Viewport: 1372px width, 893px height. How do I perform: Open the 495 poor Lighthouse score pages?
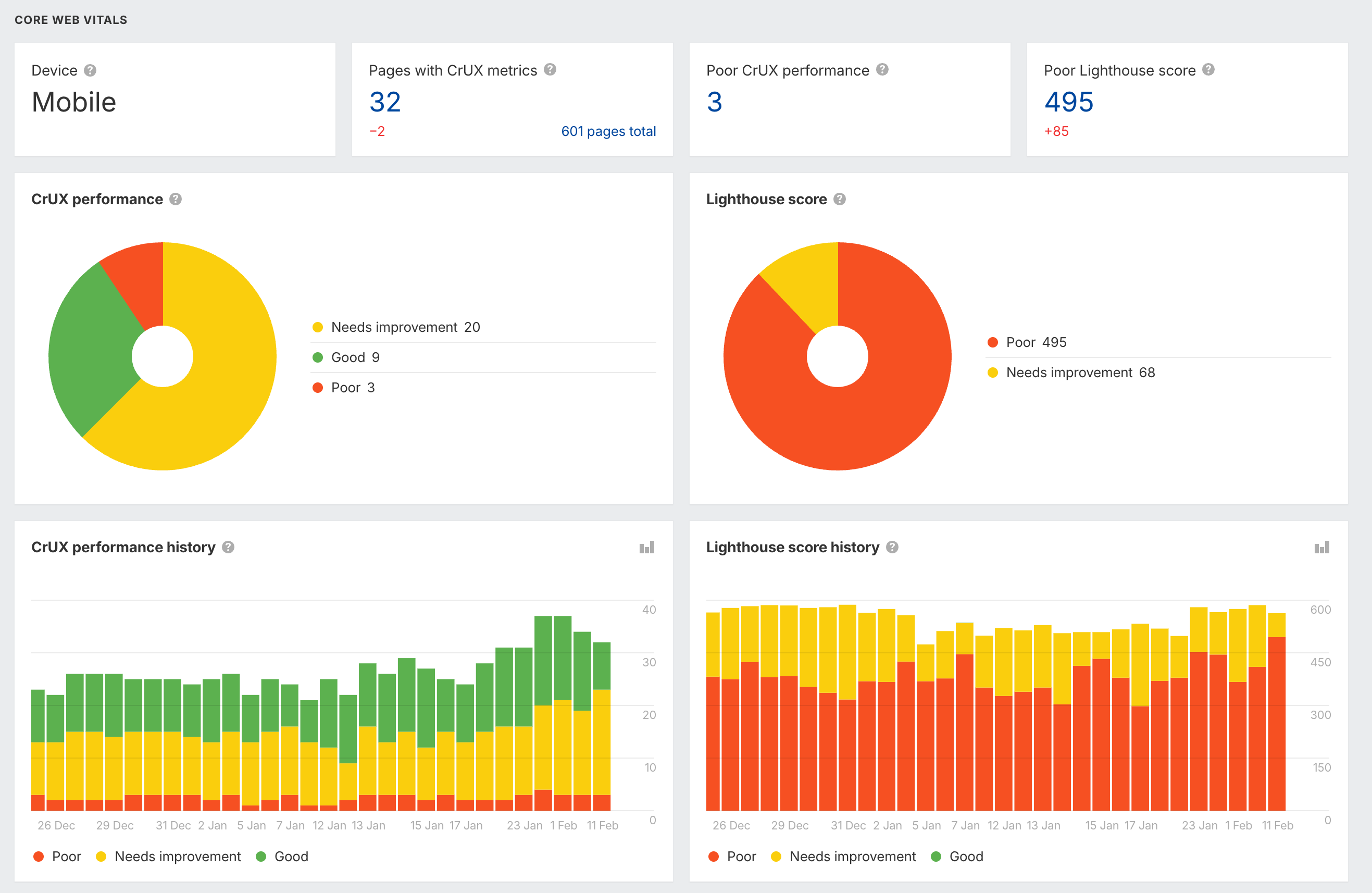point(1068,102)
